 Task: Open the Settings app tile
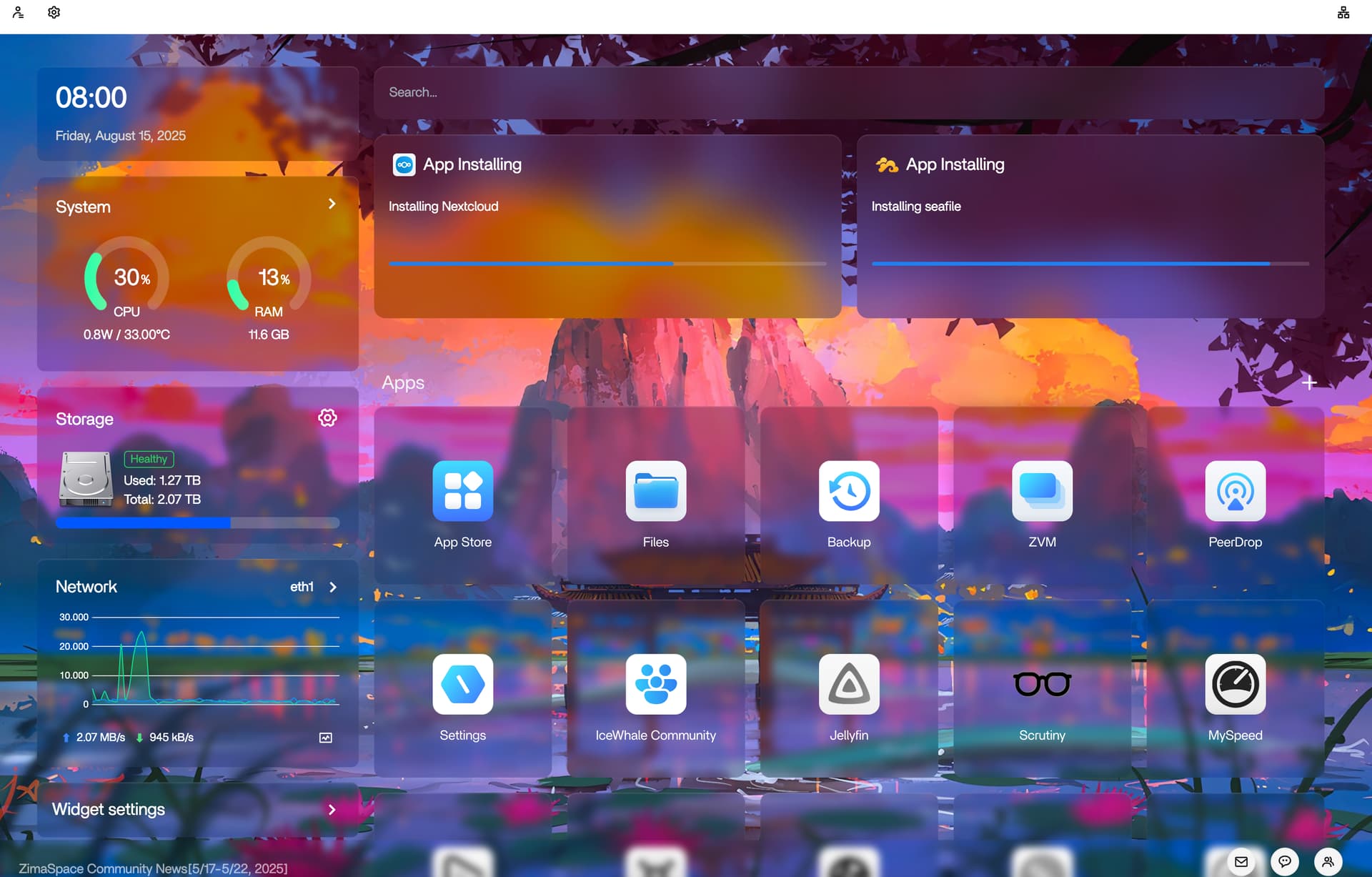click(462, 684)
